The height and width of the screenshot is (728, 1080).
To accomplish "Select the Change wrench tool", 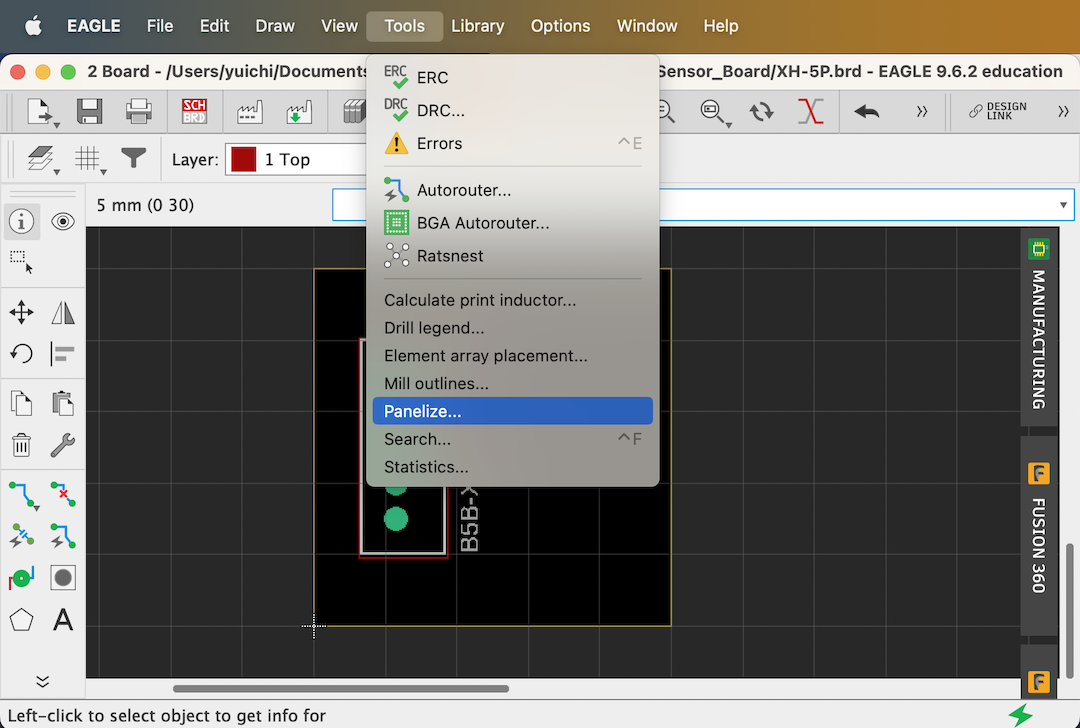I will [x=63, y=445].
